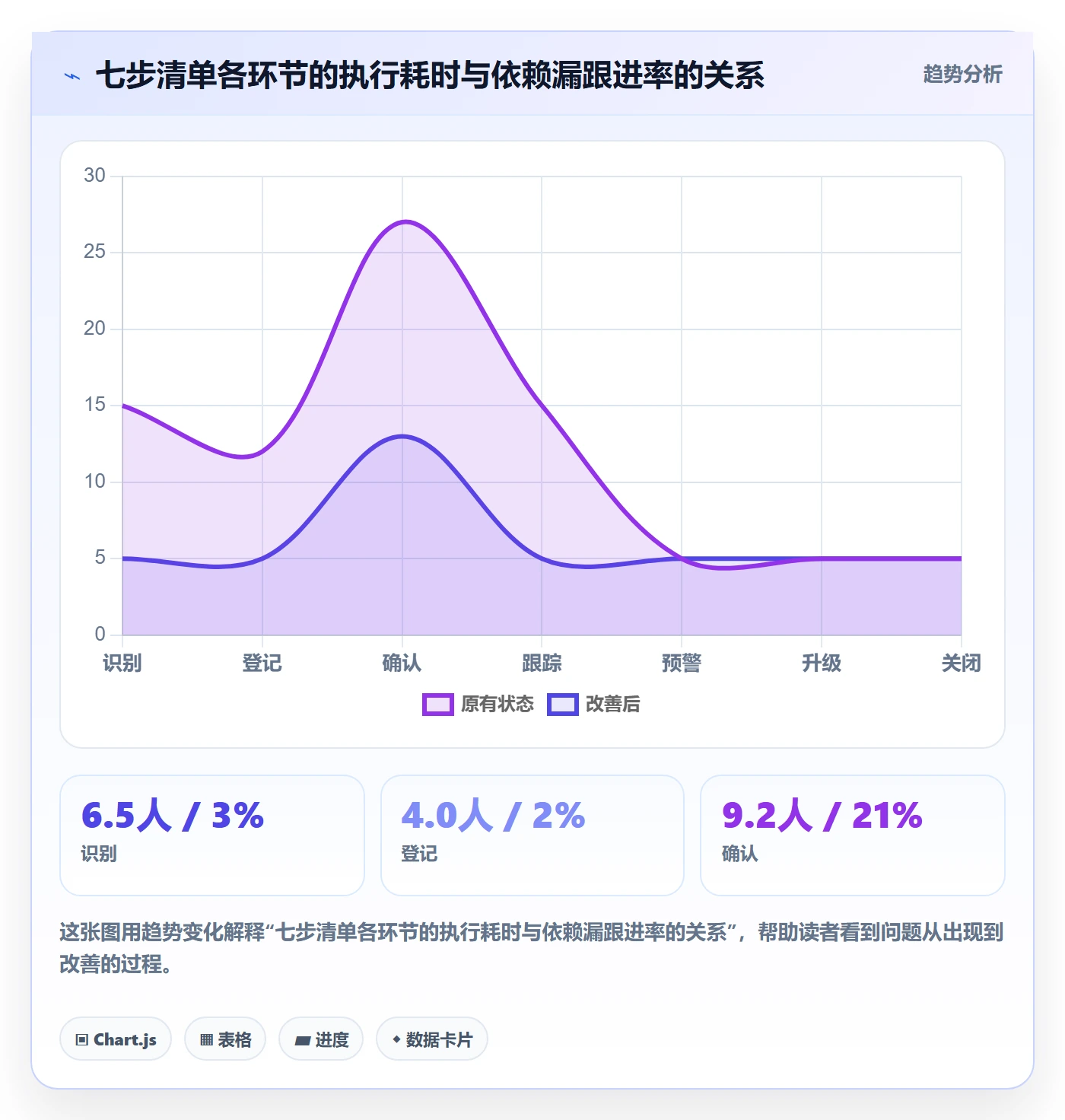This screenshot has height=1120, width=1065.
Task: Click the 识别 label under 6.5人 card
Action: point(99,854)
